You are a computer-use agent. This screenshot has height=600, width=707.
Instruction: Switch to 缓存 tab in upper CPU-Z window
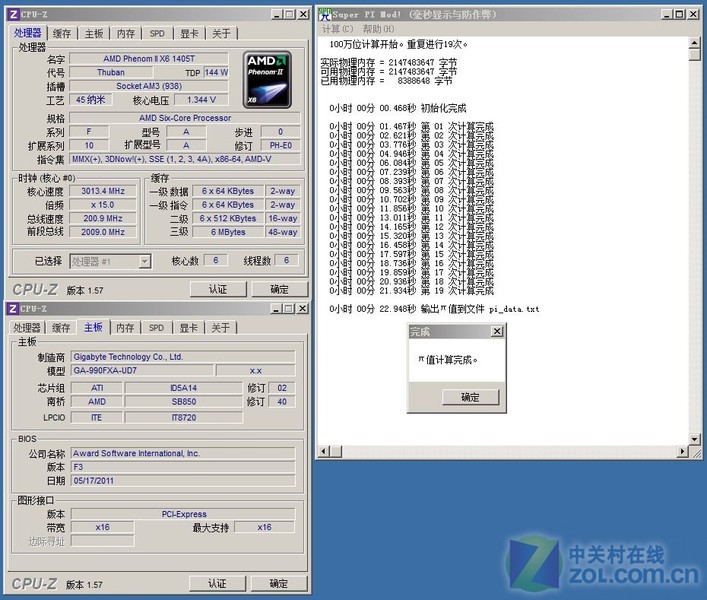pos(62,33)
